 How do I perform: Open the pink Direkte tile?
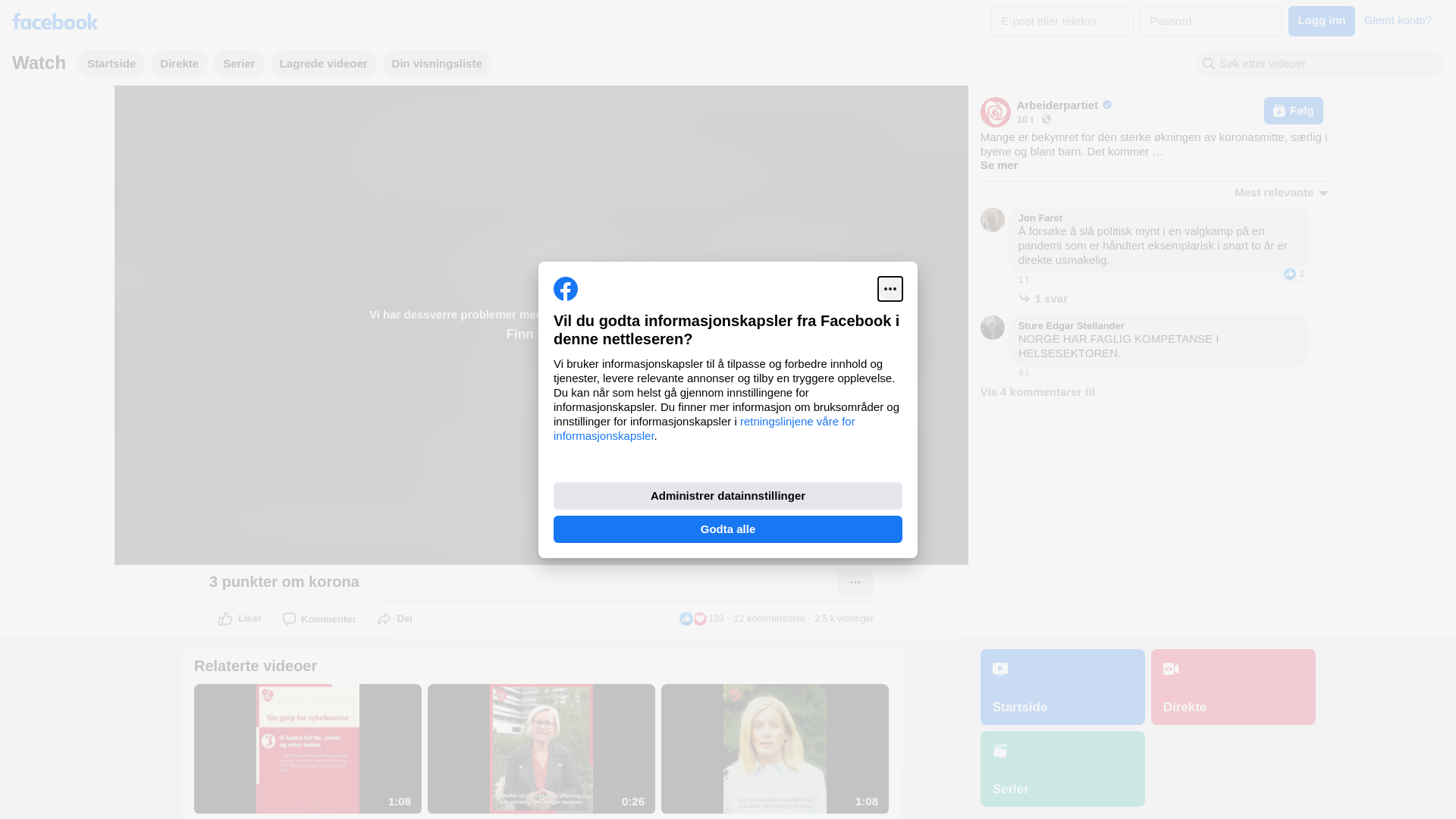tap(1233, 687)
